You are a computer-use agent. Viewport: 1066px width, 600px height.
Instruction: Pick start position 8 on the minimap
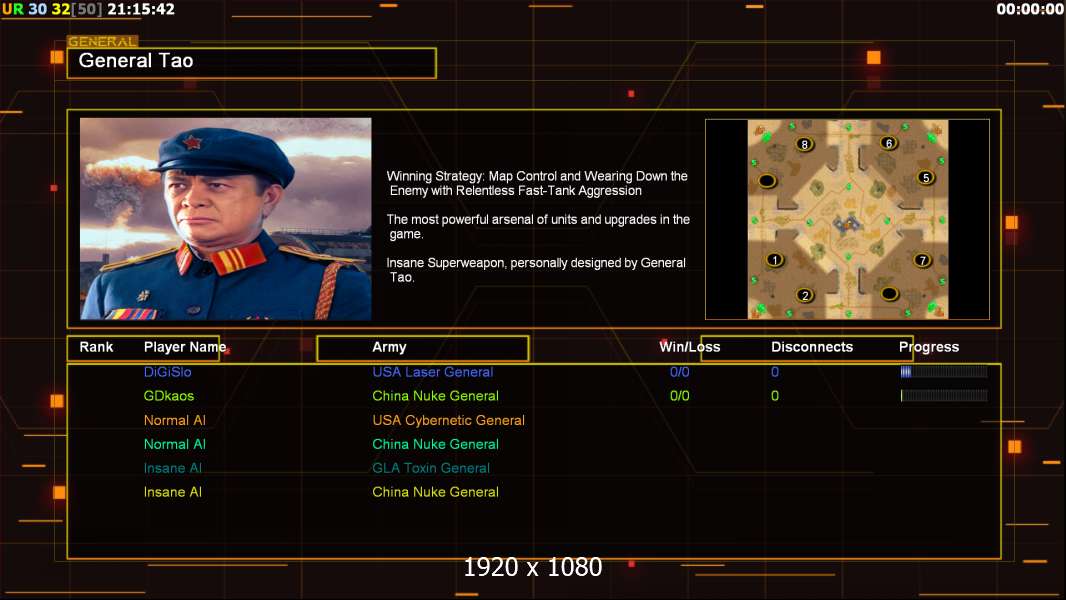coord(805,144)
